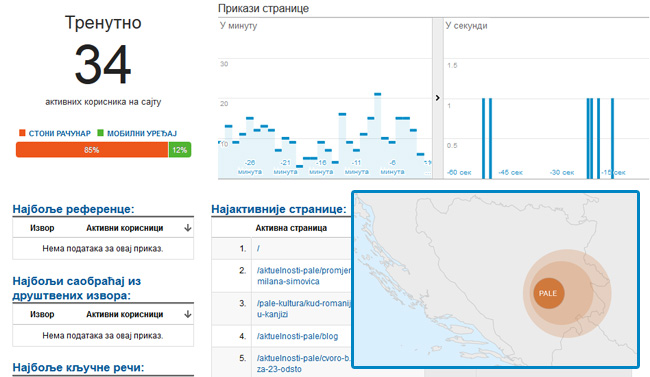
Task: Click the Тренутно heading
Action: click(x=103, y=22)
